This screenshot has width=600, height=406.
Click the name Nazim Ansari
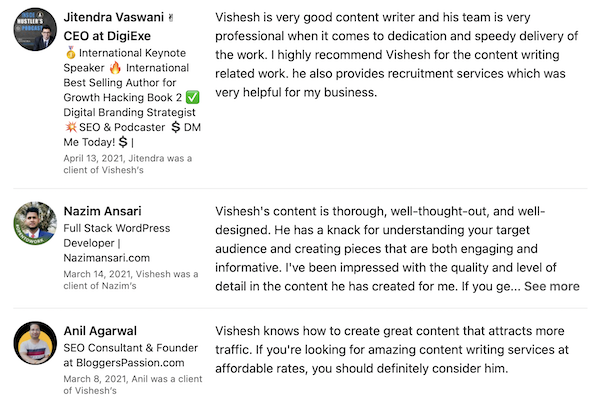click(x=102, y=211)
